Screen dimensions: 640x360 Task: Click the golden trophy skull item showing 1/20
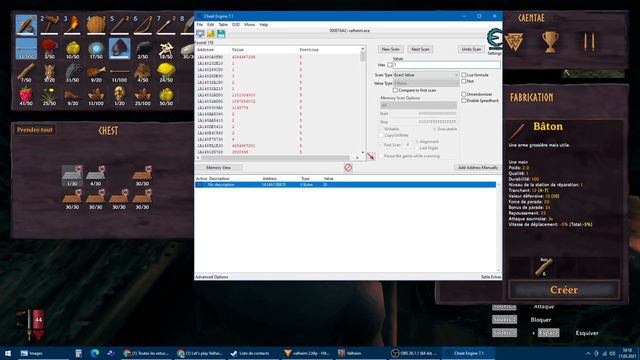pos(119,96)
